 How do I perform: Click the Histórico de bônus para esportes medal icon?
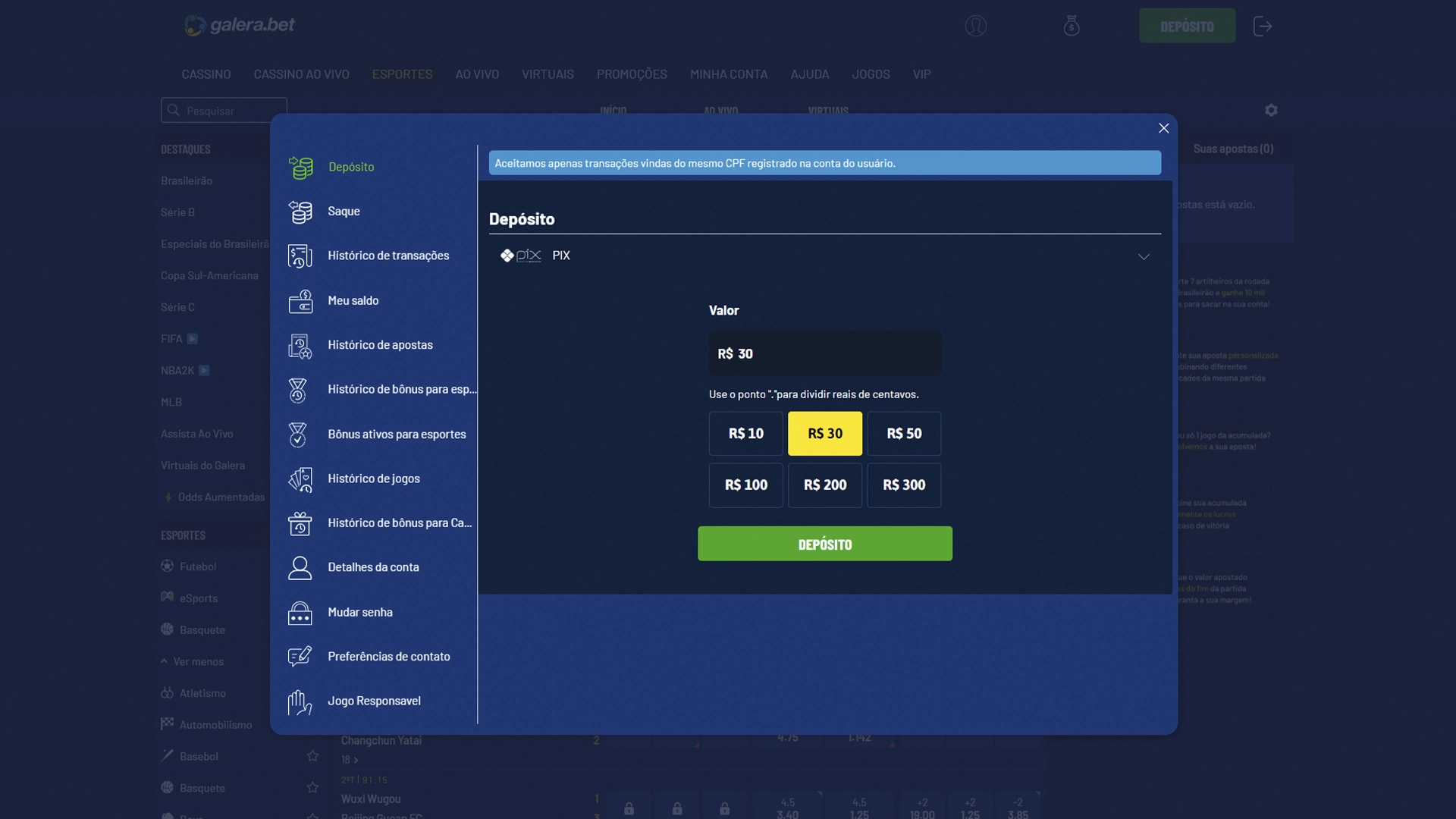298,390
